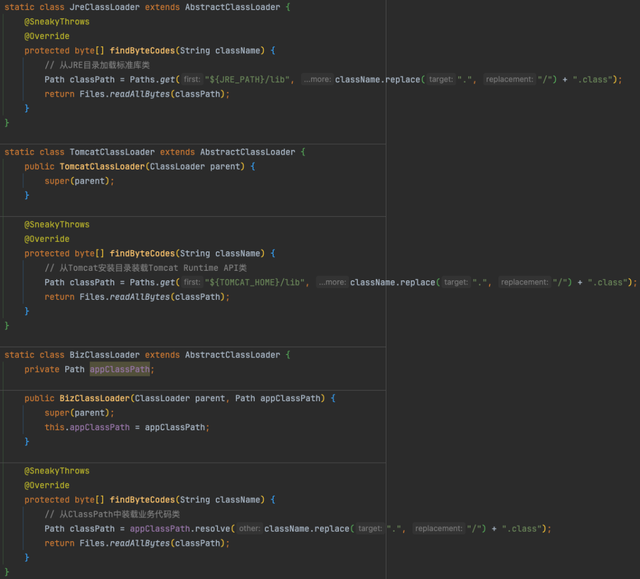The image size is (640, 579).
Task: Click appClassPath parameter in BizClassLoader constructor signature
Action: click(290, 398)
